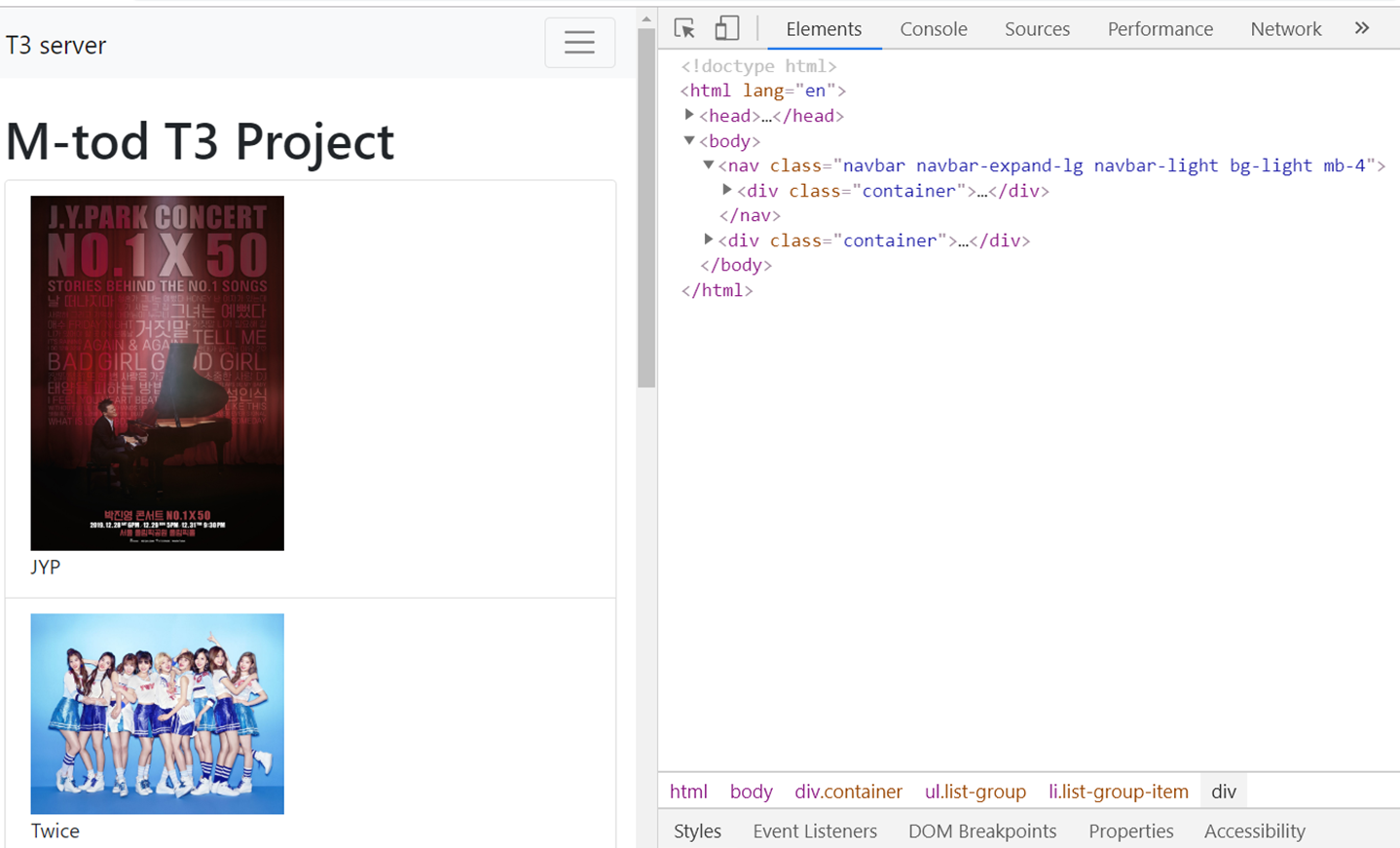The height and width of the screenshot is (848, 1400).
Task: Open the hamburger navbar toggler
Action: point(579,43)
